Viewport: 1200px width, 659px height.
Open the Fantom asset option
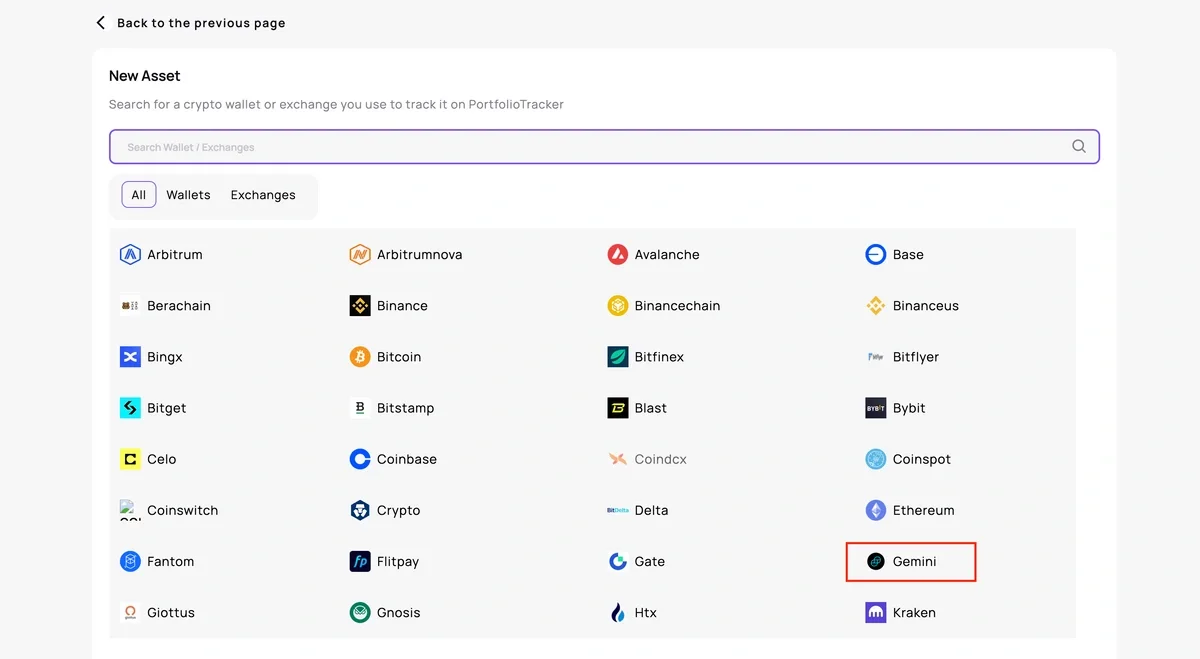point(170,562)
